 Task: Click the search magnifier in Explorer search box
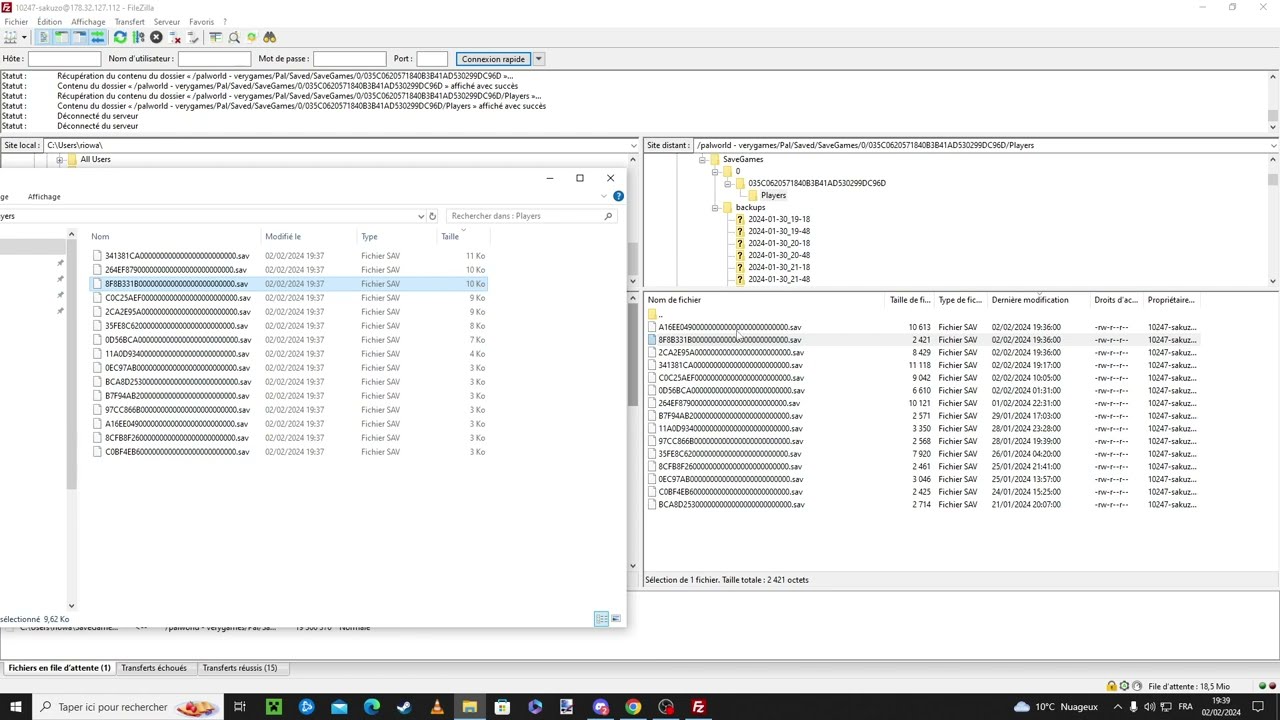pos(608,216)
